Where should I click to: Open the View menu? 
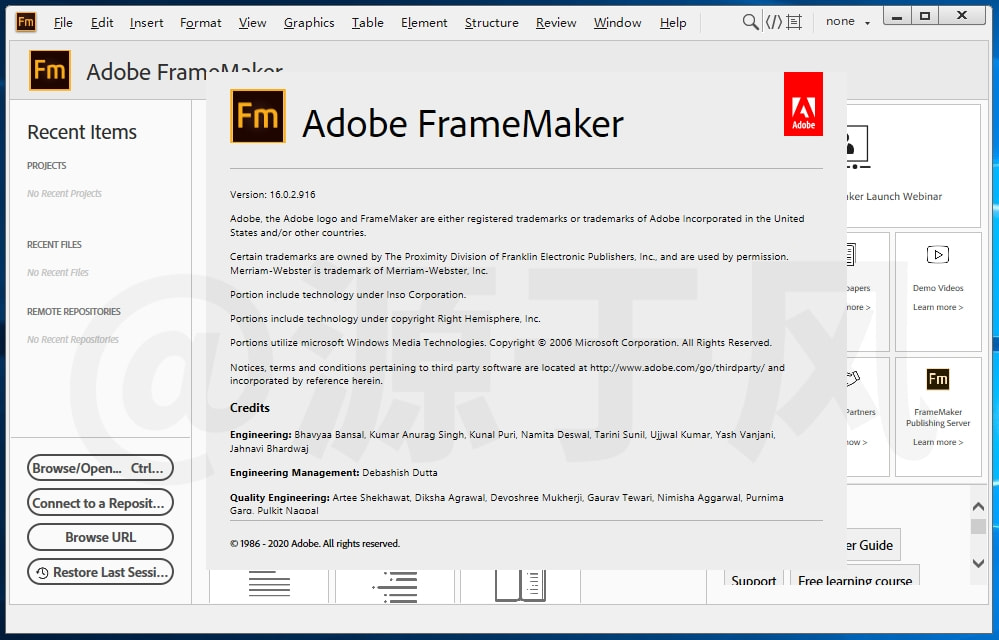click(x=252, y=23)
